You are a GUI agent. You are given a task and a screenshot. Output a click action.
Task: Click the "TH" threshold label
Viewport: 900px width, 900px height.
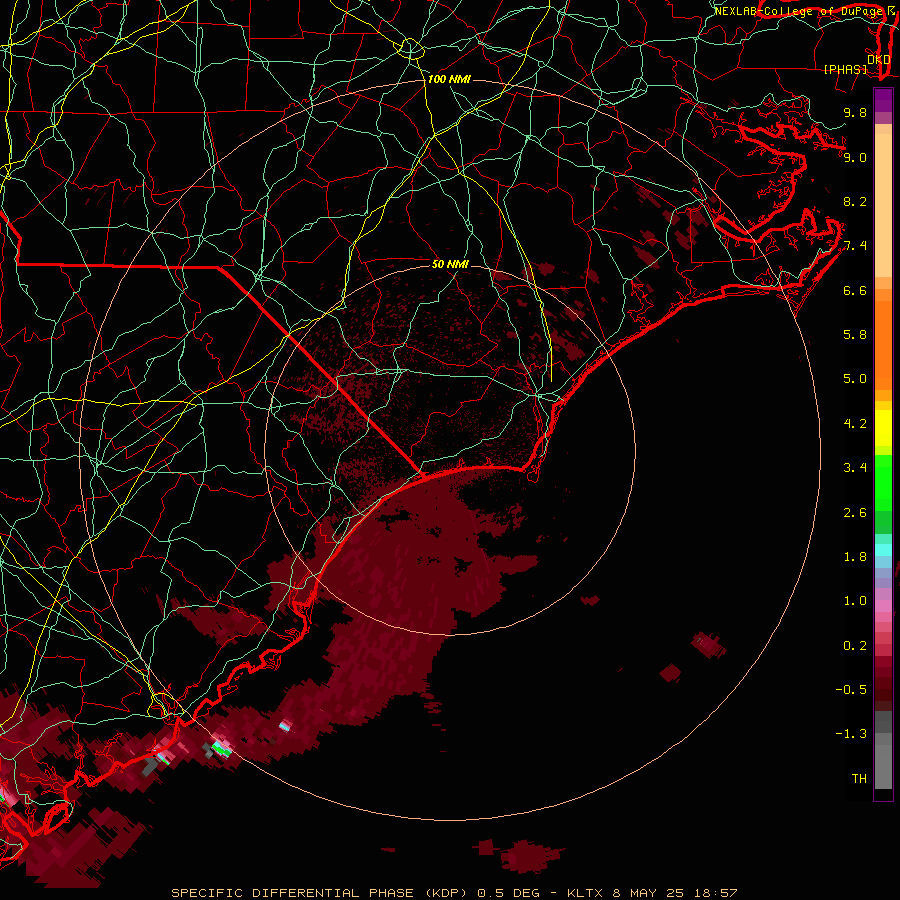[859, 779]
